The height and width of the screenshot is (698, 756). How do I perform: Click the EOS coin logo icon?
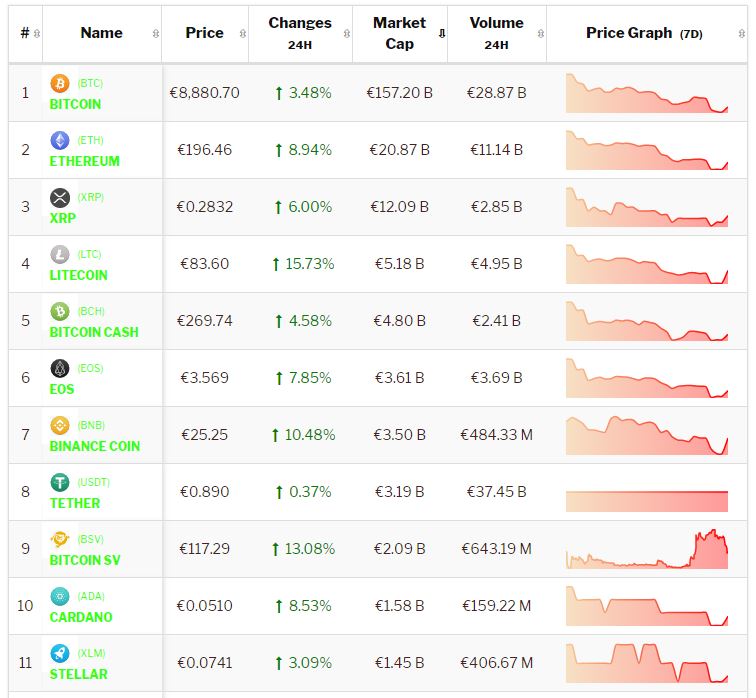(x=59, y=368)
